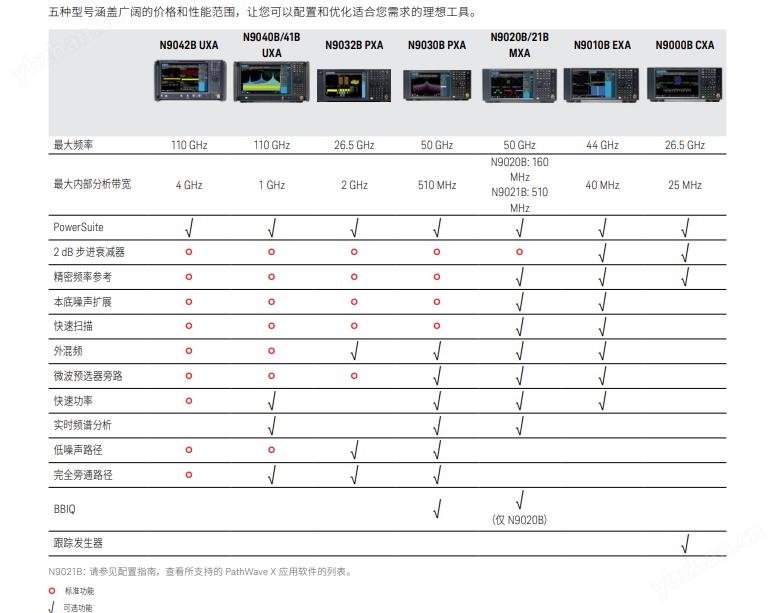Click the N9040B/41B UXA analyzer image

[271, 82]
